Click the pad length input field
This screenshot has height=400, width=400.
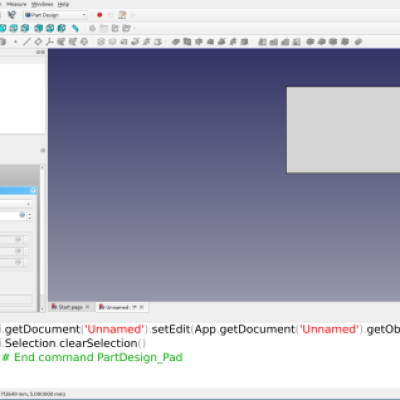click(13, 216)
